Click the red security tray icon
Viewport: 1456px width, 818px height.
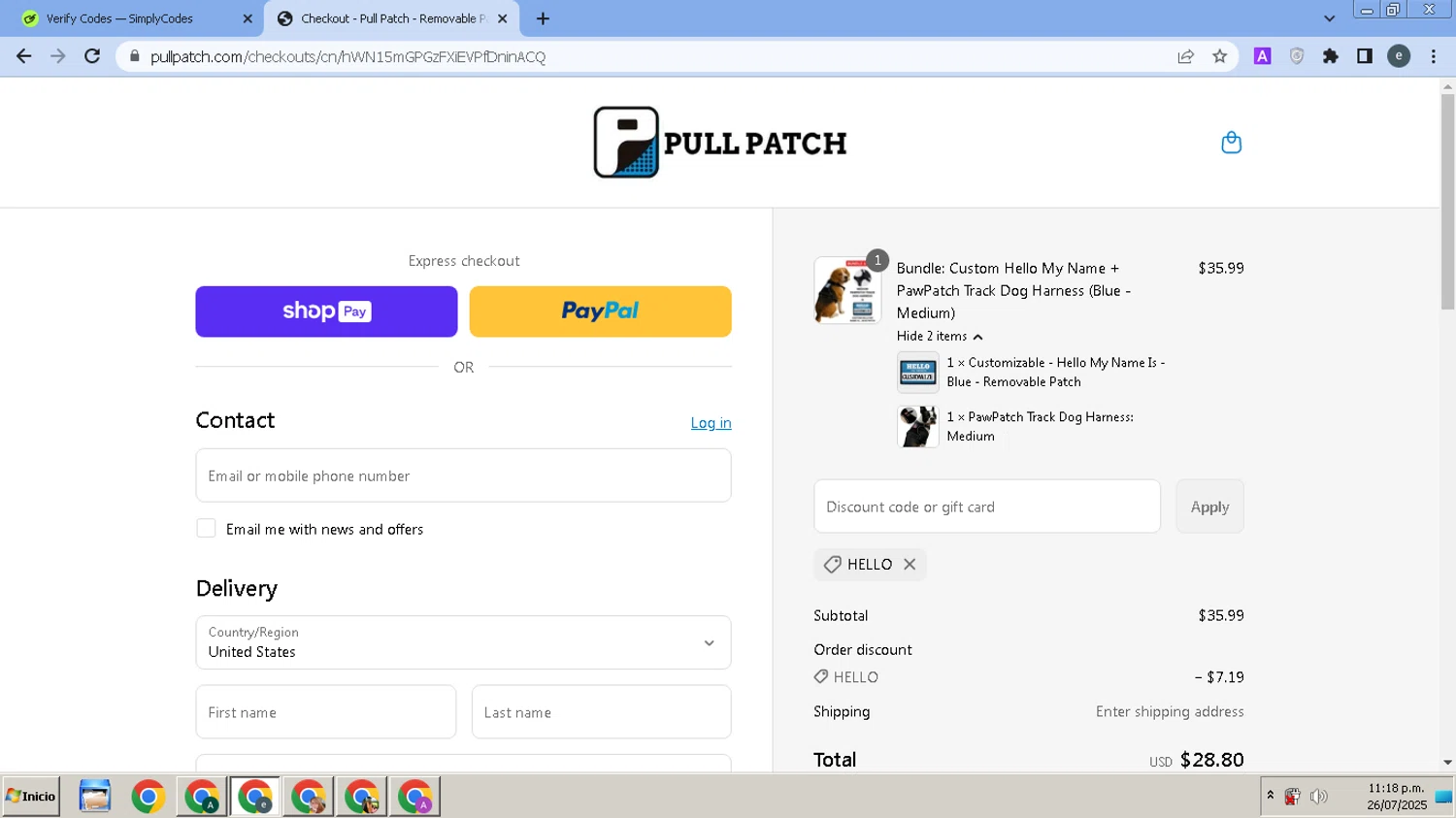(1292, 797)
